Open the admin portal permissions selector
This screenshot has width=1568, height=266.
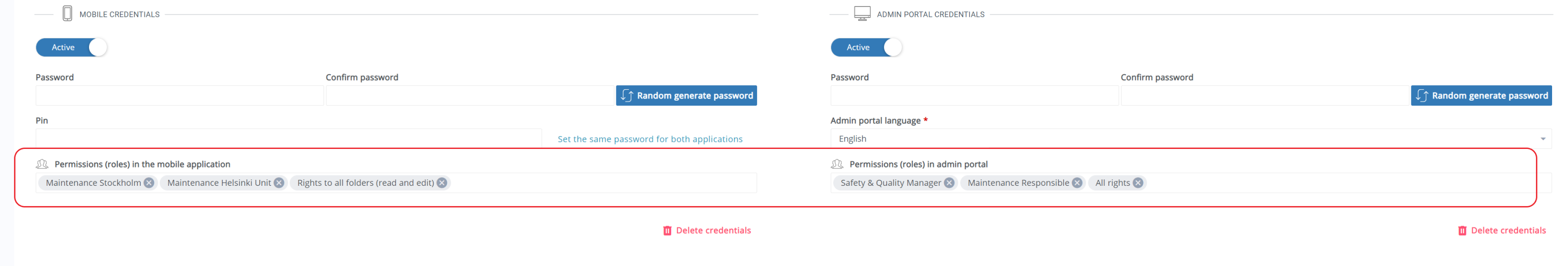pos(1339,183)
